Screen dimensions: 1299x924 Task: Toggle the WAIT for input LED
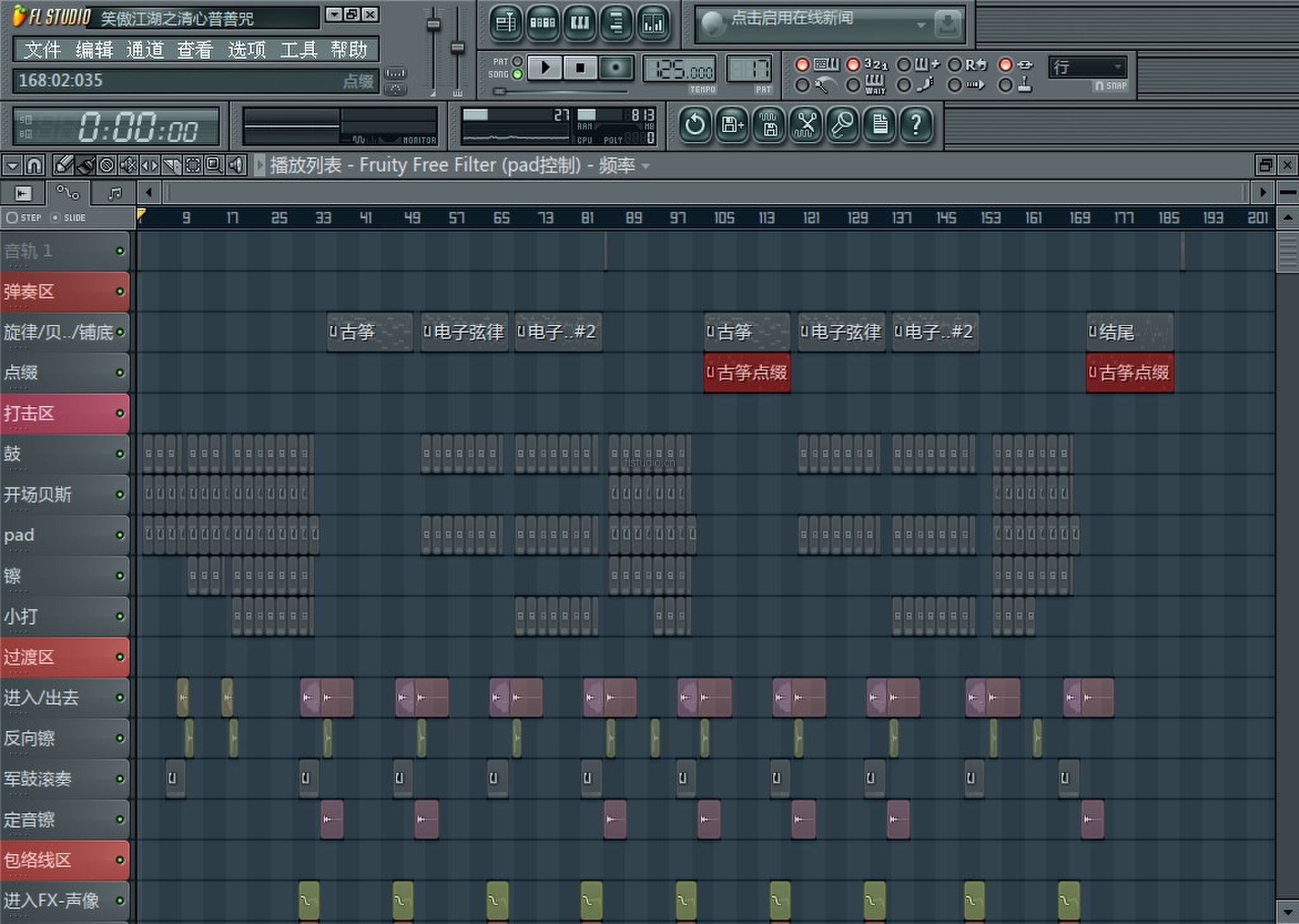point(853,85)
